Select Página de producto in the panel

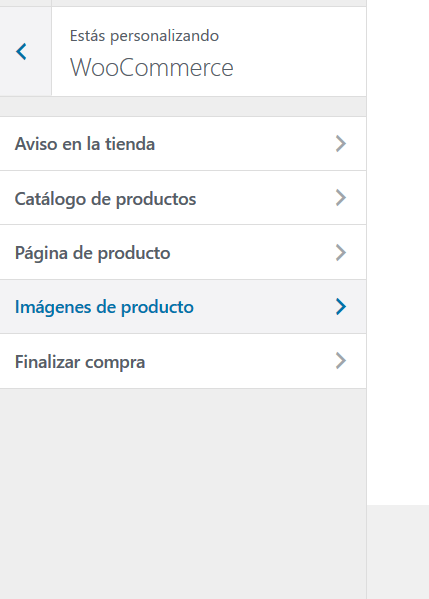[x=183, y=252]
